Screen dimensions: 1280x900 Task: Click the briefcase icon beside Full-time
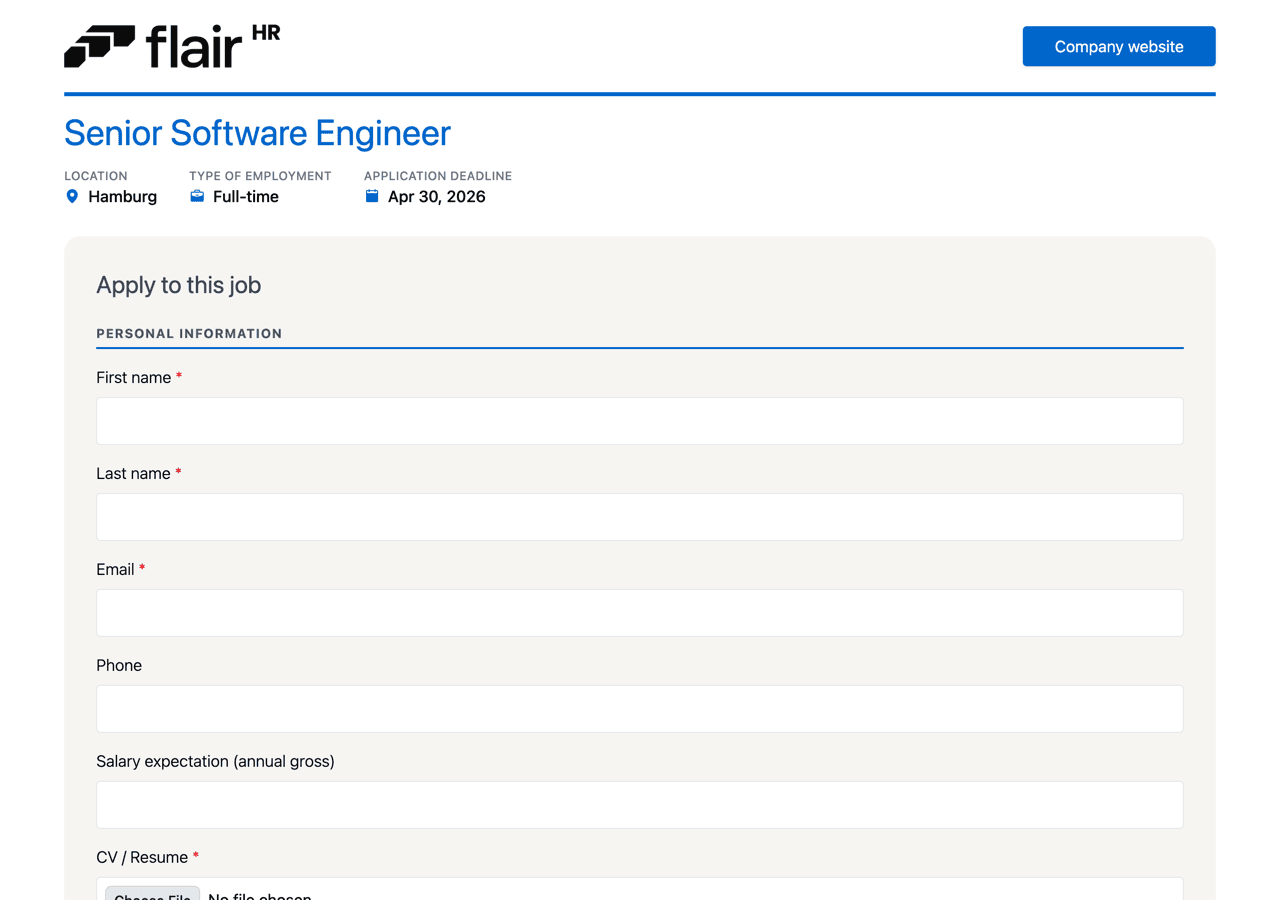click(197, 196)
